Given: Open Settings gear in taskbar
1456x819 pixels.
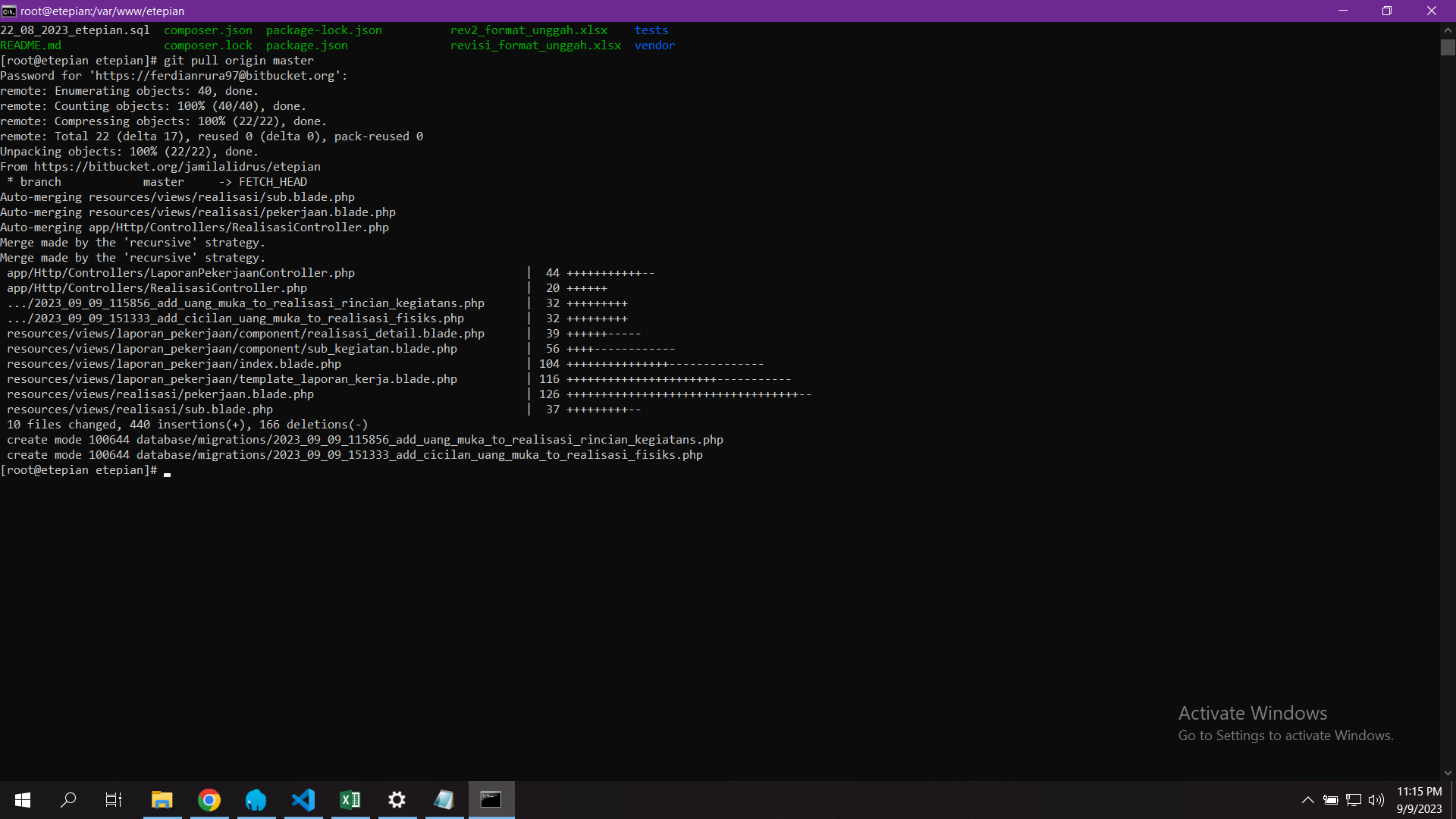Looking at the screenshot, I should tap(397, 800).
